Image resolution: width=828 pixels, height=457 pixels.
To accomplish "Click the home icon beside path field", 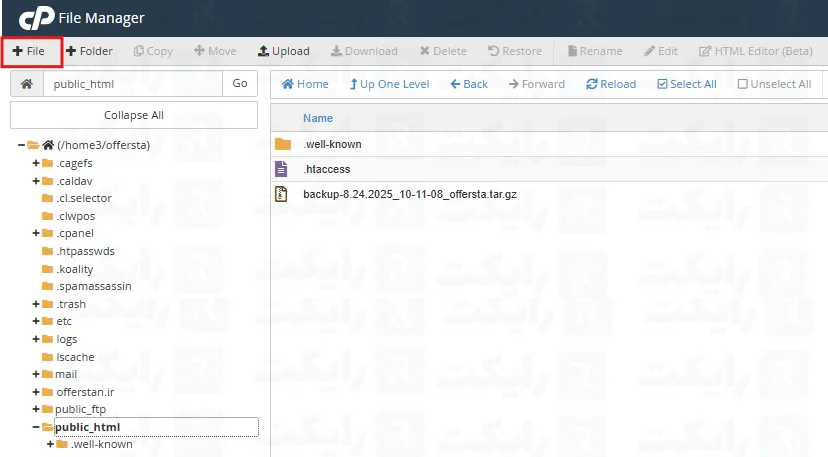I will click(26, 84).
